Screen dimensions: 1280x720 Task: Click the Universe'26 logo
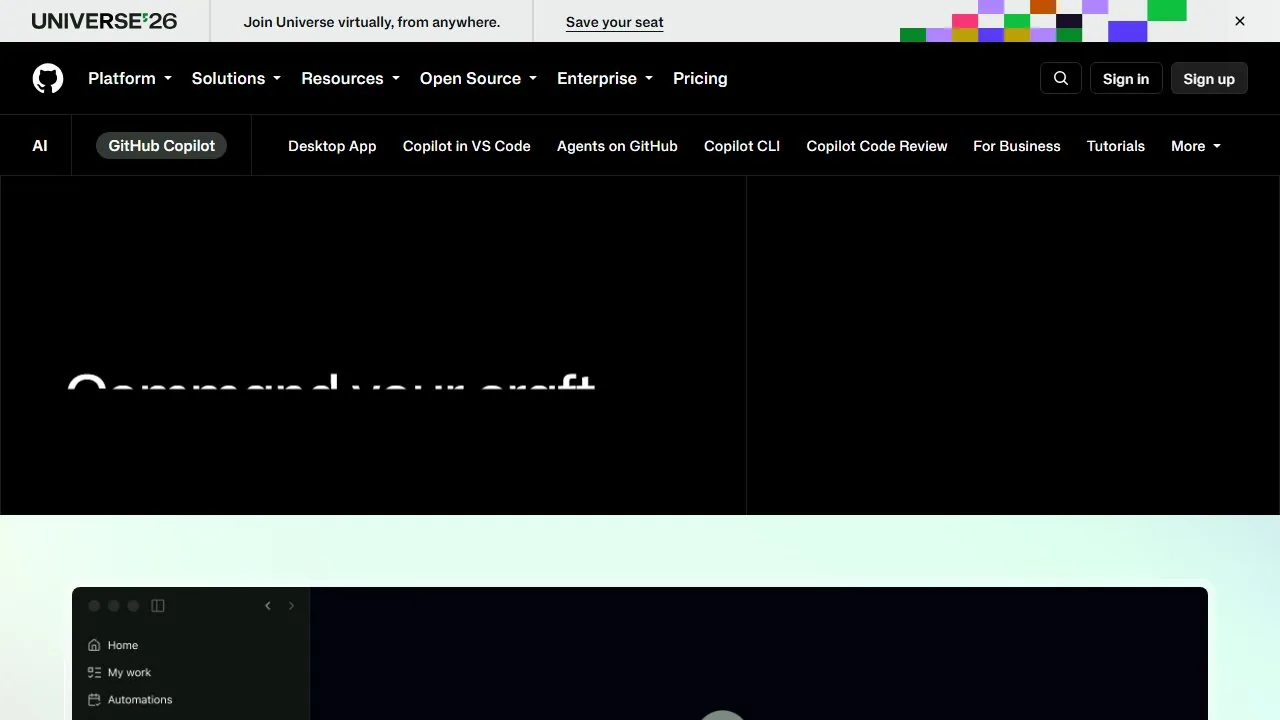point(104,21)
